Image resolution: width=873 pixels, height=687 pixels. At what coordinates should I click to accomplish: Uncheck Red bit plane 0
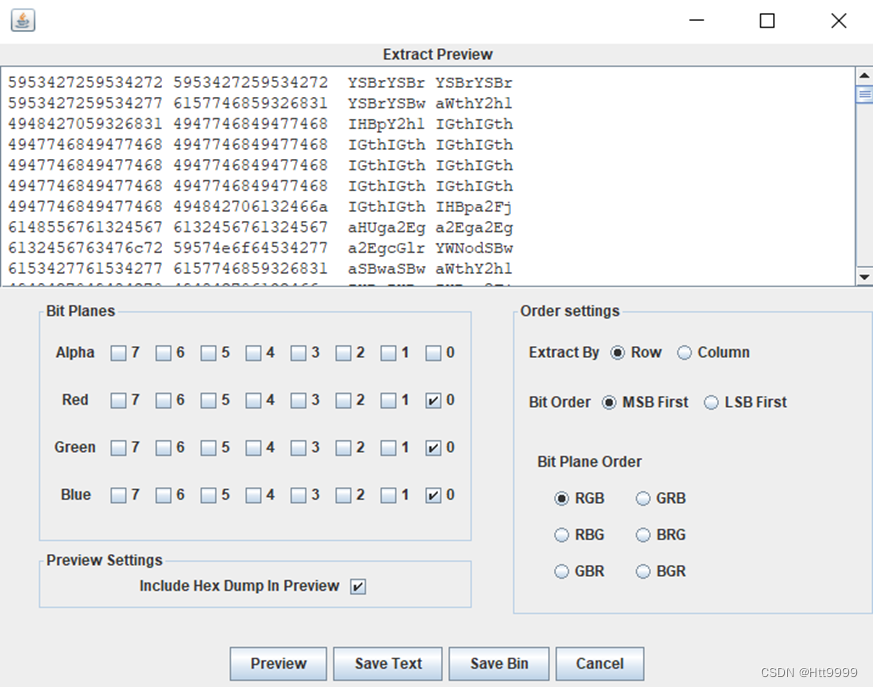[433, 400]
